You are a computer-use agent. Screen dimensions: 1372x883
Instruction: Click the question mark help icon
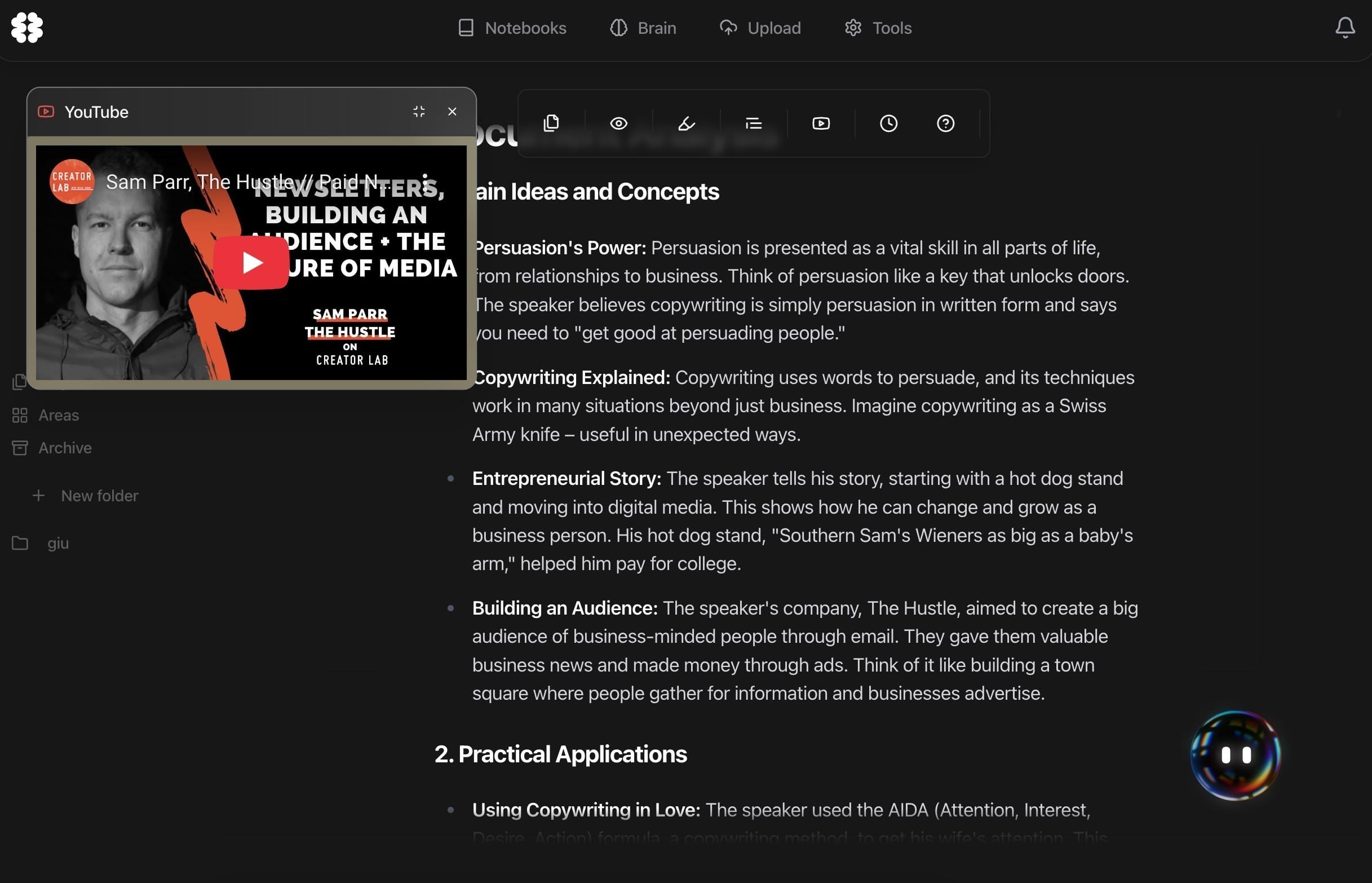(x=945, y=123)
